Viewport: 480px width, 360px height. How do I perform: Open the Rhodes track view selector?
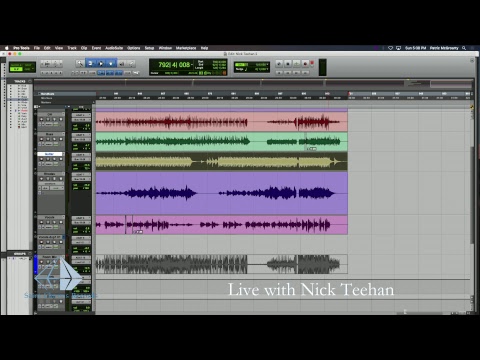click(50, 183)
